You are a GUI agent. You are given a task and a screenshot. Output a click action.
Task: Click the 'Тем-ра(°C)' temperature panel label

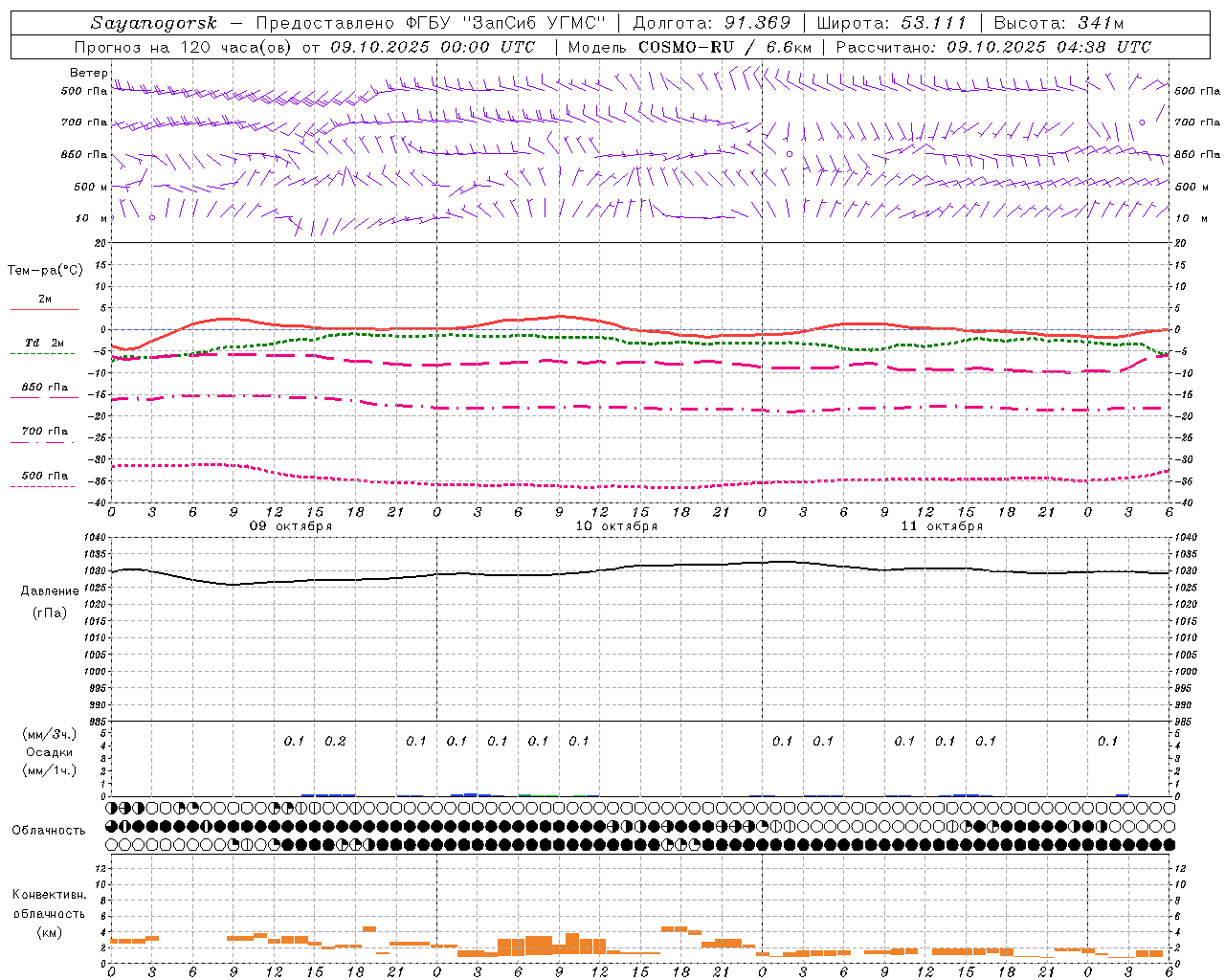[x=45, y=271]
